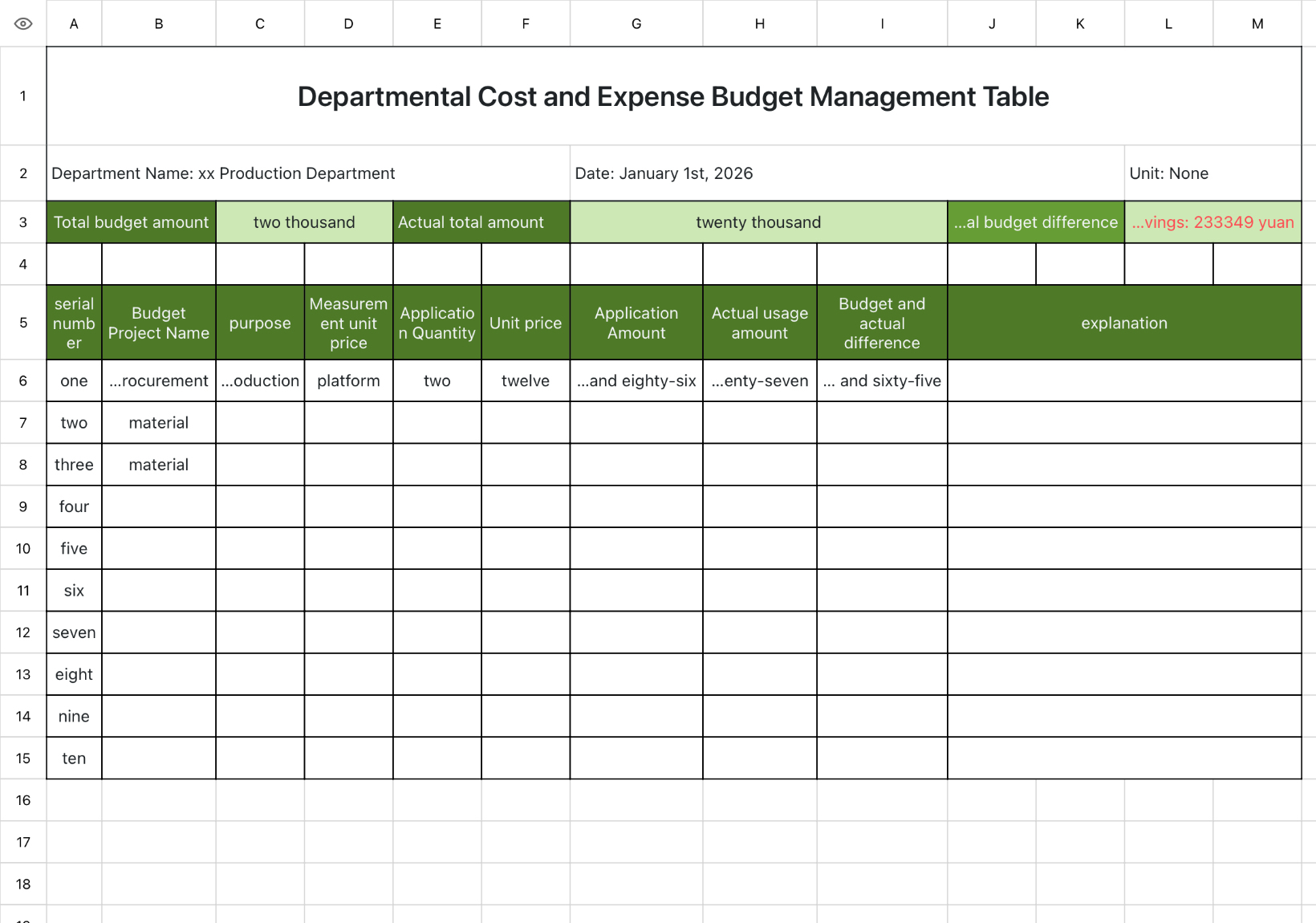
Task: Select row 5 header
Action: point(23,323)
